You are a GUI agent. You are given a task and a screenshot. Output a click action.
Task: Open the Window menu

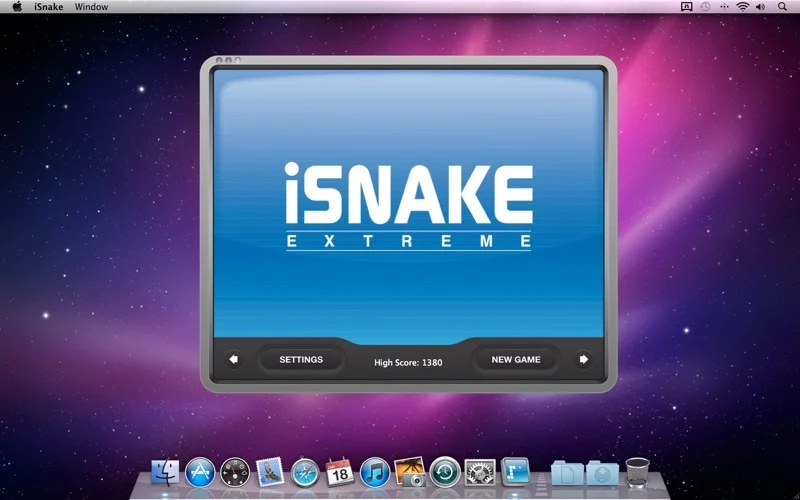[91, 7]
